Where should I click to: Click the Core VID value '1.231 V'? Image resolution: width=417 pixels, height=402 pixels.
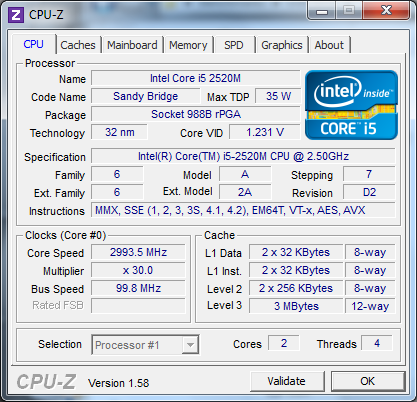(265, 132)
